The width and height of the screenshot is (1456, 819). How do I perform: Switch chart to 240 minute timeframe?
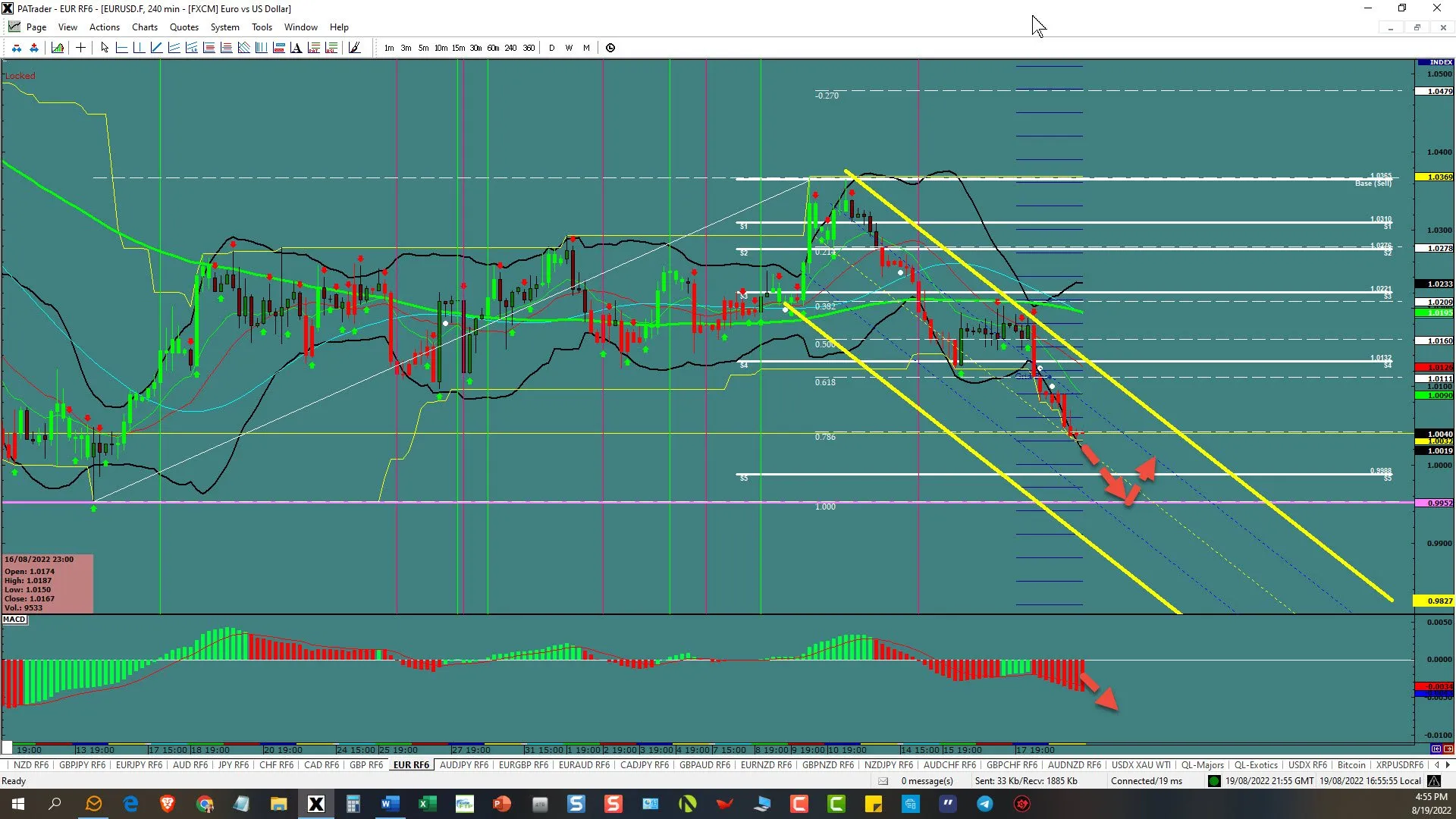[x=510, y=48]
